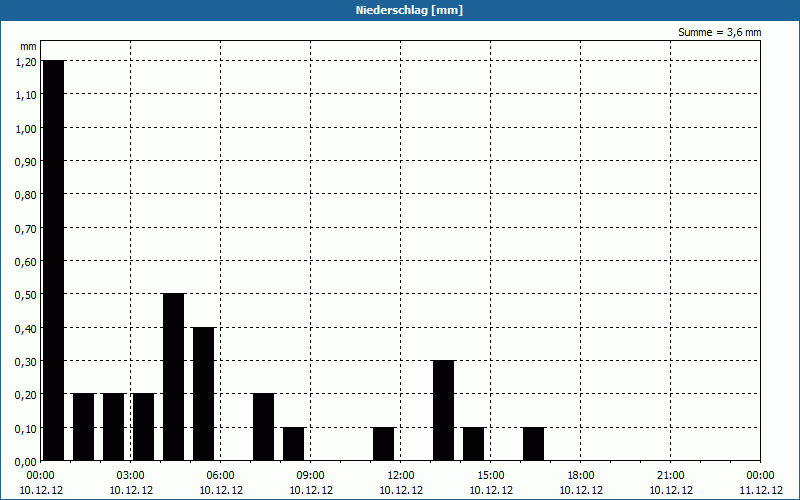
Task: Click the "03:00" time axis label
Action: (x=131, y=476)
